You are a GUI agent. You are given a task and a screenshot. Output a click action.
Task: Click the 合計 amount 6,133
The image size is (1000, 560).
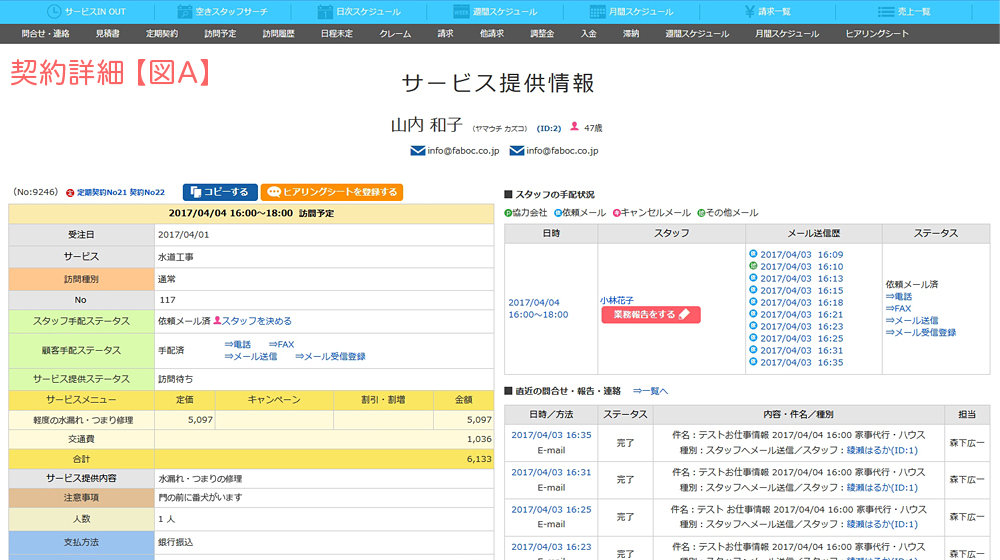coord(479,459)
